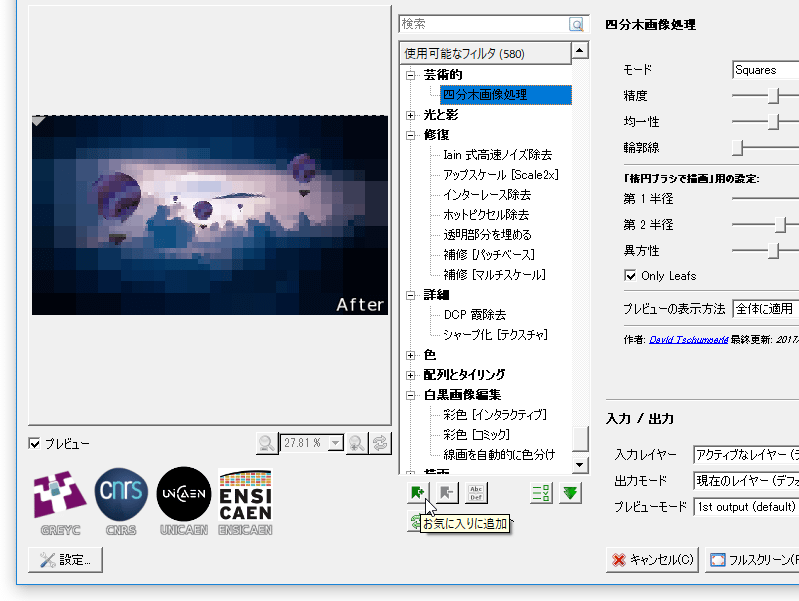Open the プレビューの表示方法 dropdown

(x=765, y=308)
